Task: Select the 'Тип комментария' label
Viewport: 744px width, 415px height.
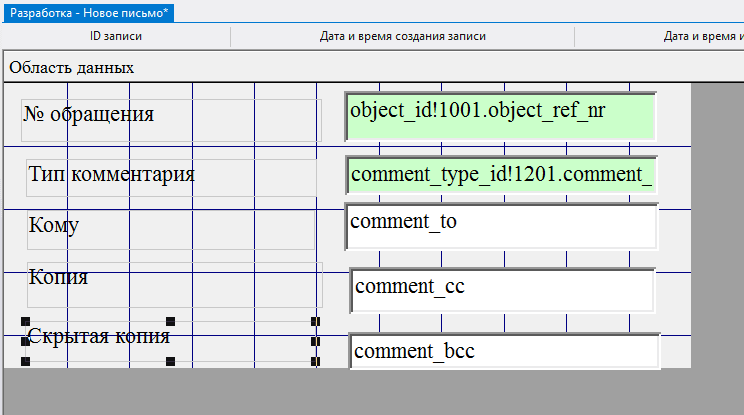Action: coord(111,174)
